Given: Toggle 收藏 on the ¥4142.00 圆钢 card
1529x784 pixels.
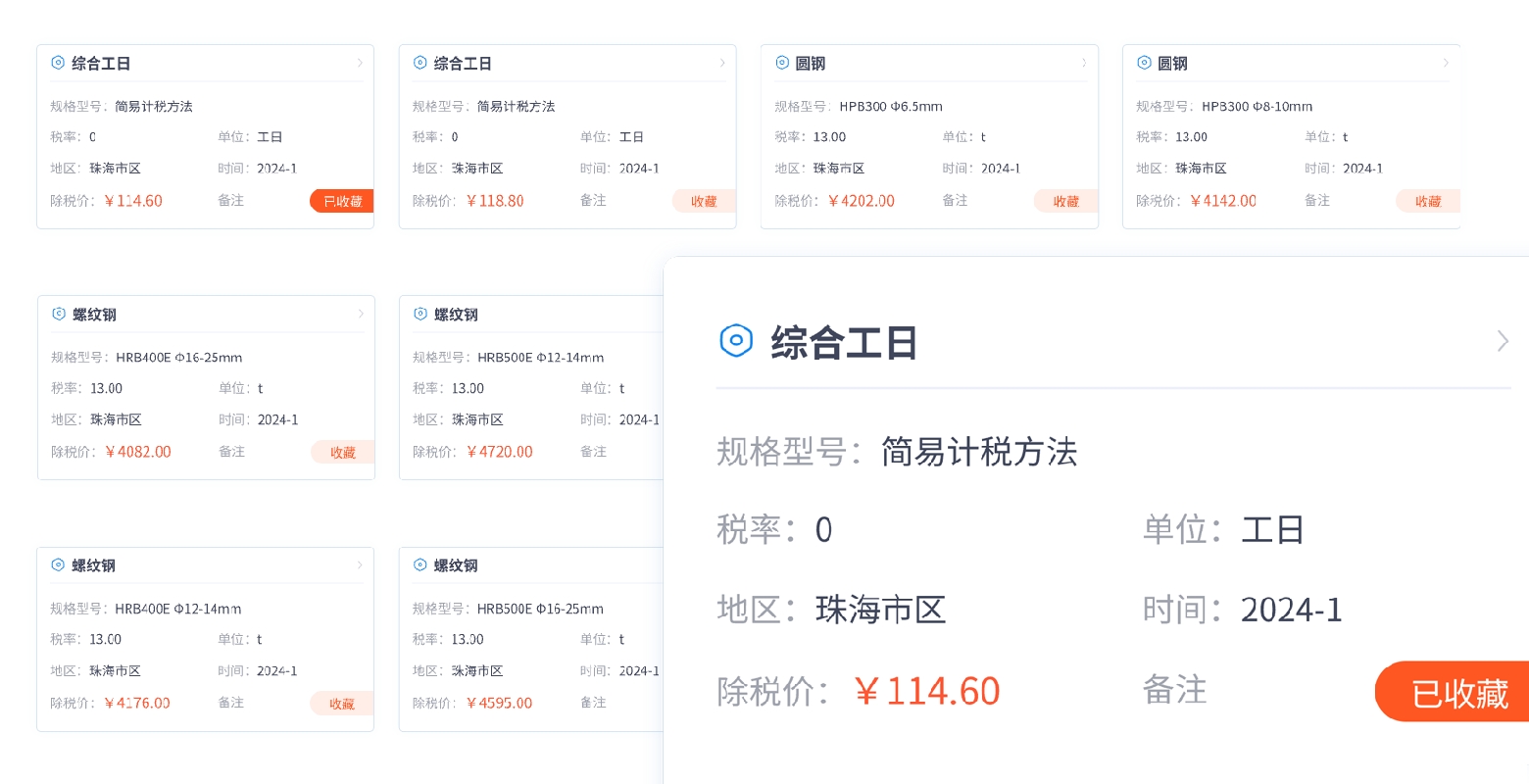Looking at the screenshot, I should (1428, 201).
